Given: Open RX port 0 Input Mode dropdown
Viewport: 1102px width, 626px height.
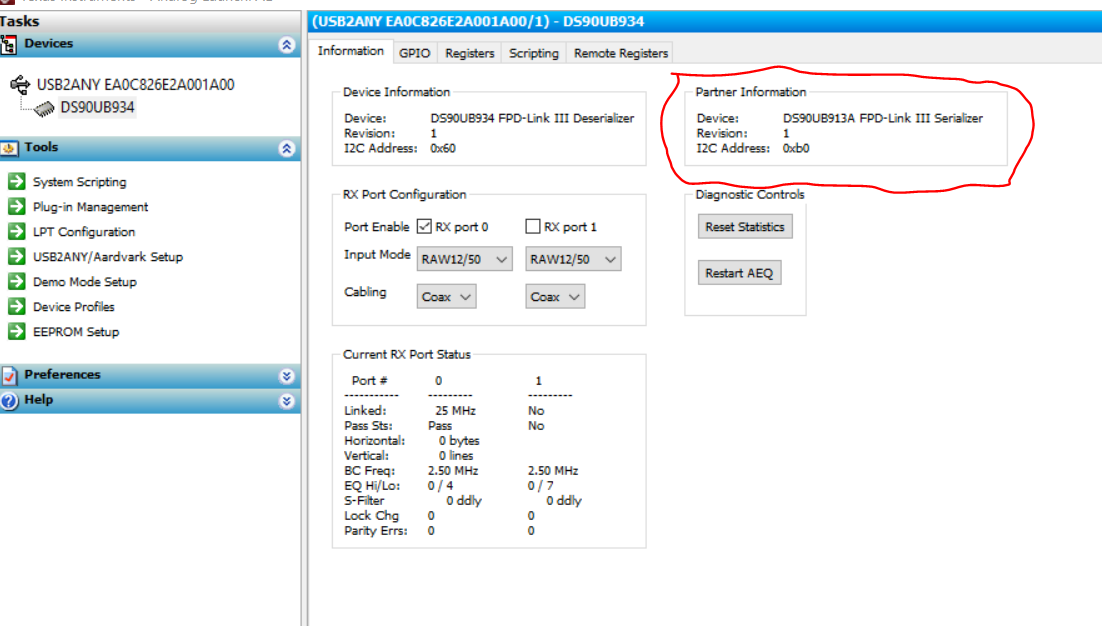Looking at the screenshot, I should [465, 259].
